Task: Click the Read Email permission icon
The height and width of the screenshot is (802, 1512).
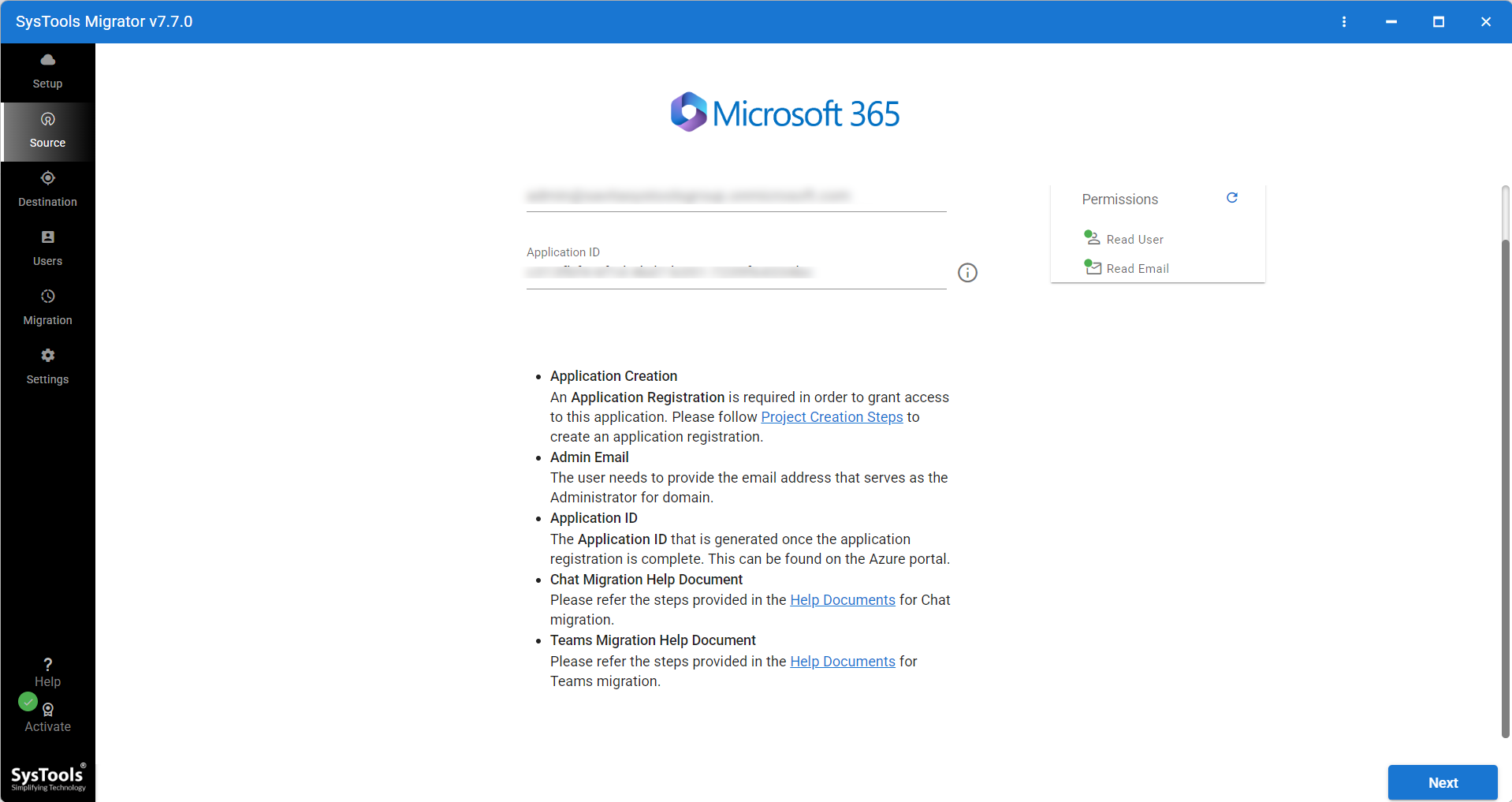Action: coord(1092,267)
